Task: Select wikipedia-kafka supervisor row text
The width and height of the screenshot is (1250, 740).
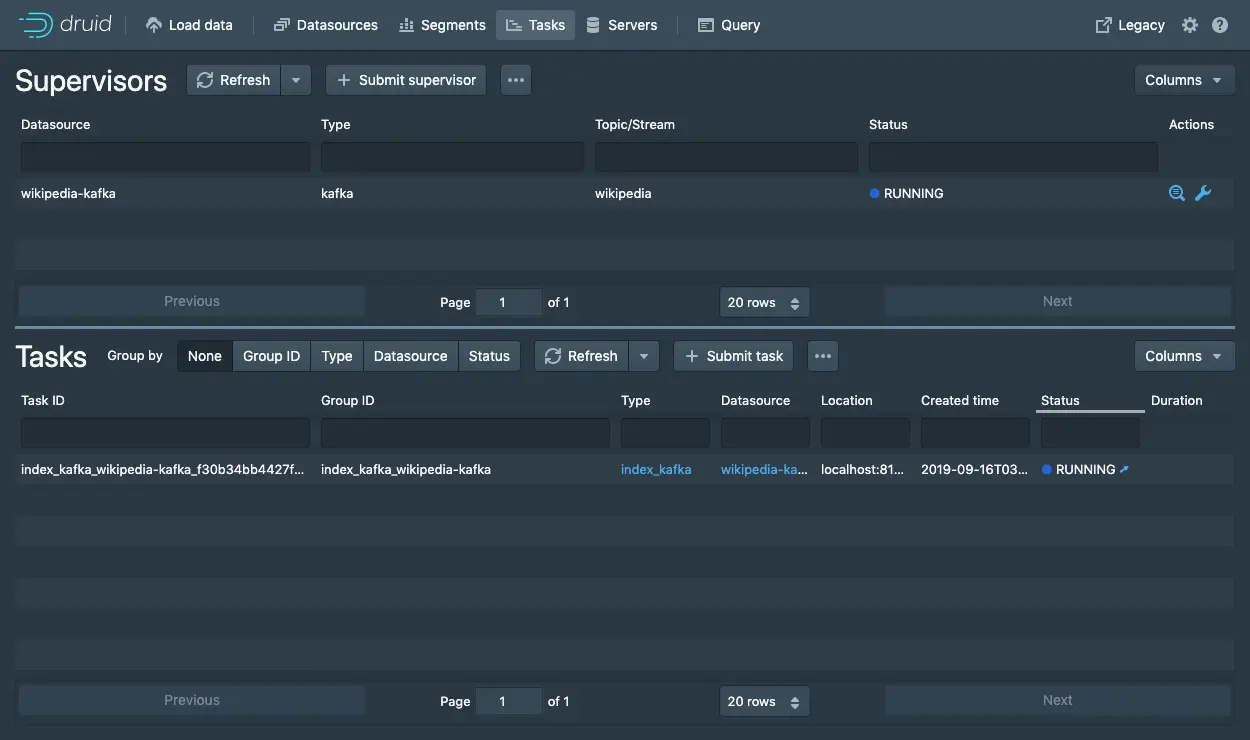Action: pyautogui.click(x=68, y=193)
